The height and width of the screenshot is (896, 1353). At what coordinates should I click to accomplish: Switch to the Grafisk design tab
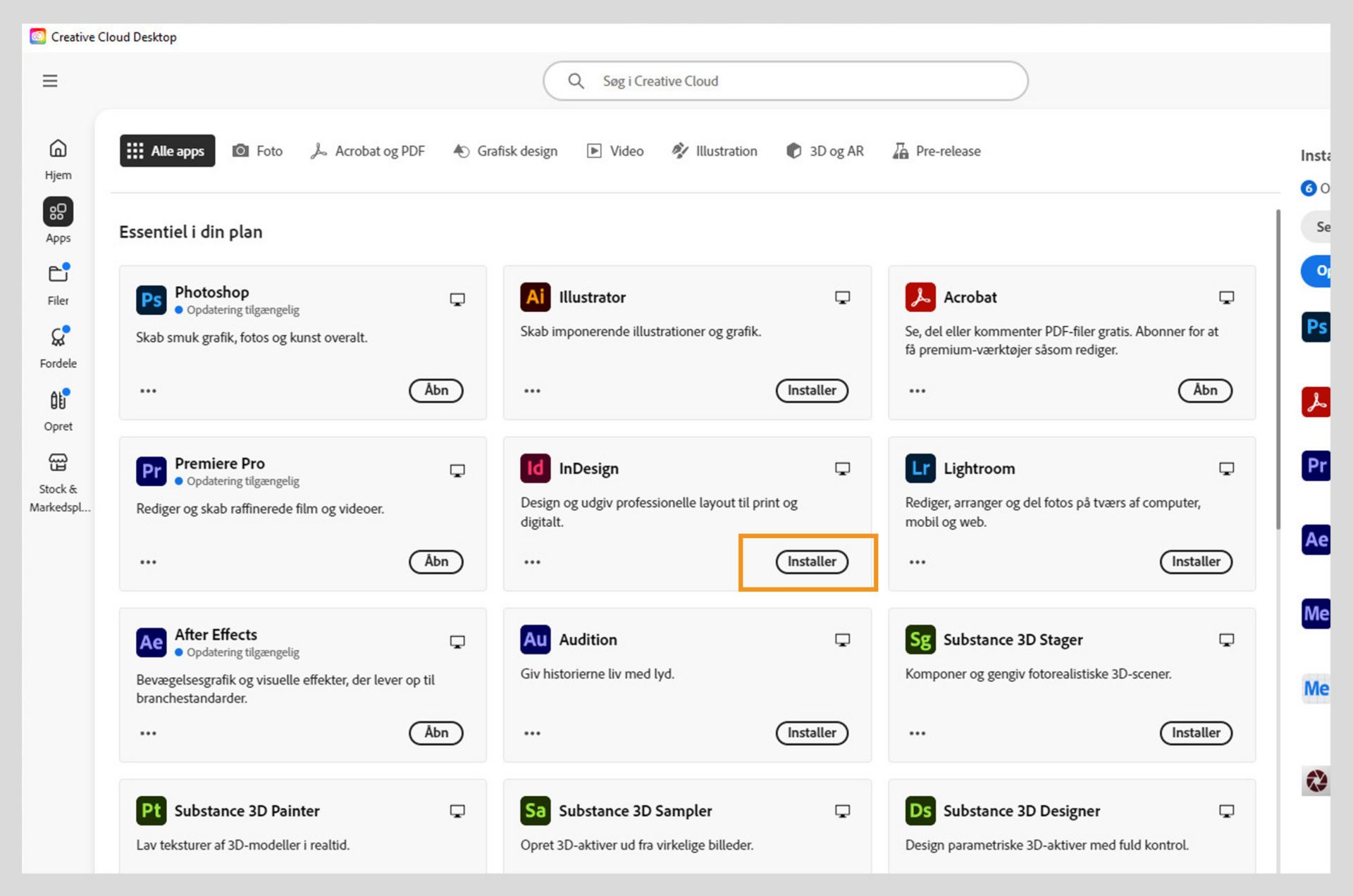505,151
